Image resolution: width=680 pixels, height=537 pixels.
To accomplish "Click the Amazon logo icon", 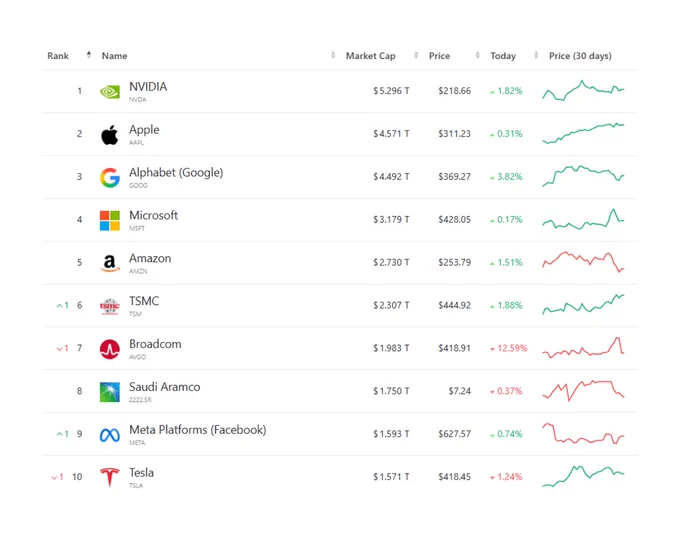I will tap(110, 263).
